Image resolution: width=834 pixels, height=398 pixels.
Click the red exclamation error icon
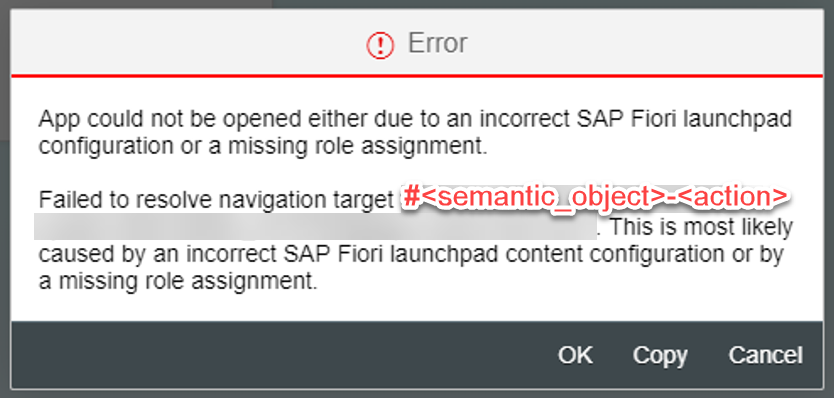pos(380,45)
